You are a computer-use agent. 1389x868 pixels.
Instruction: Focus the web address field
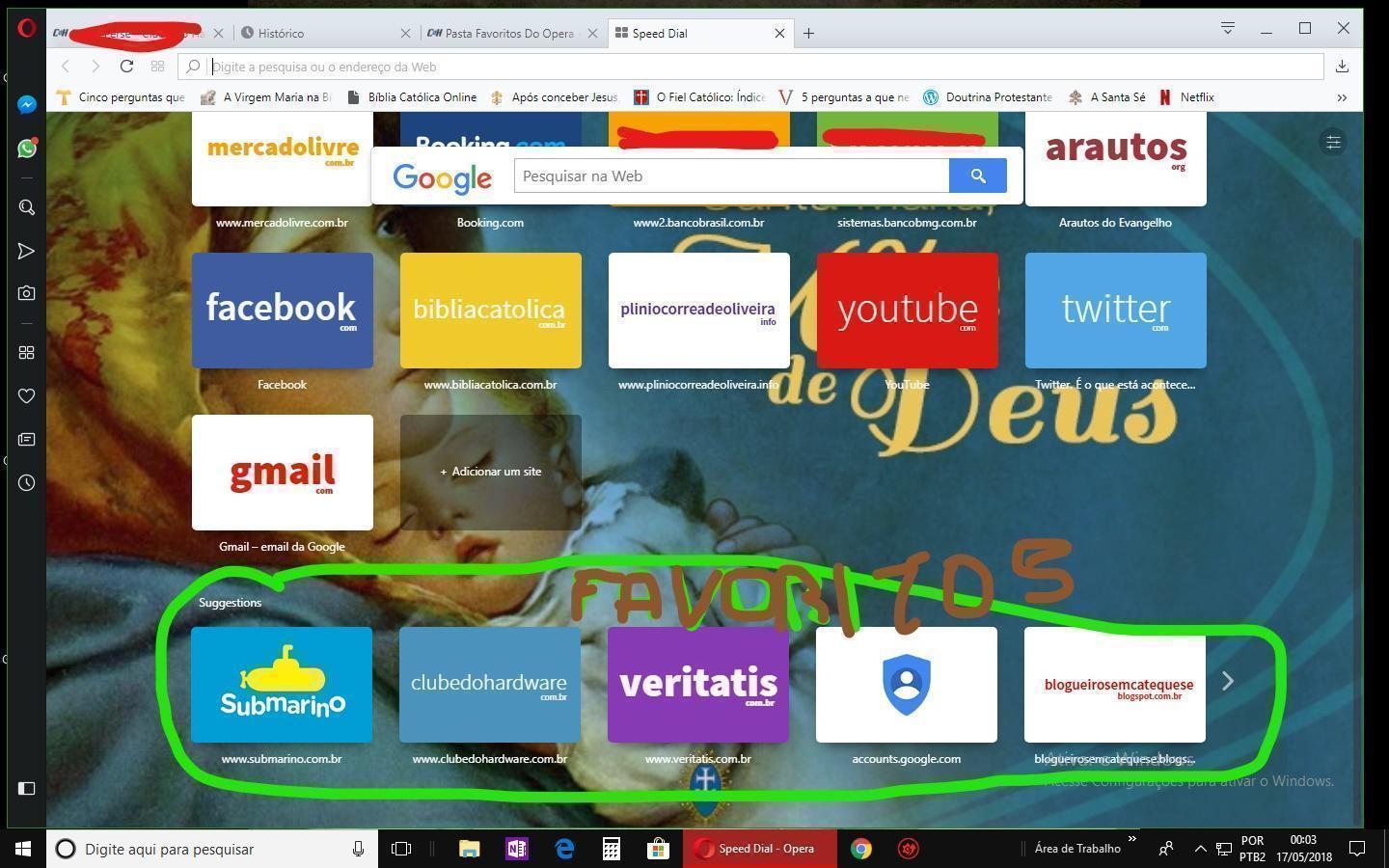[750, 67]
